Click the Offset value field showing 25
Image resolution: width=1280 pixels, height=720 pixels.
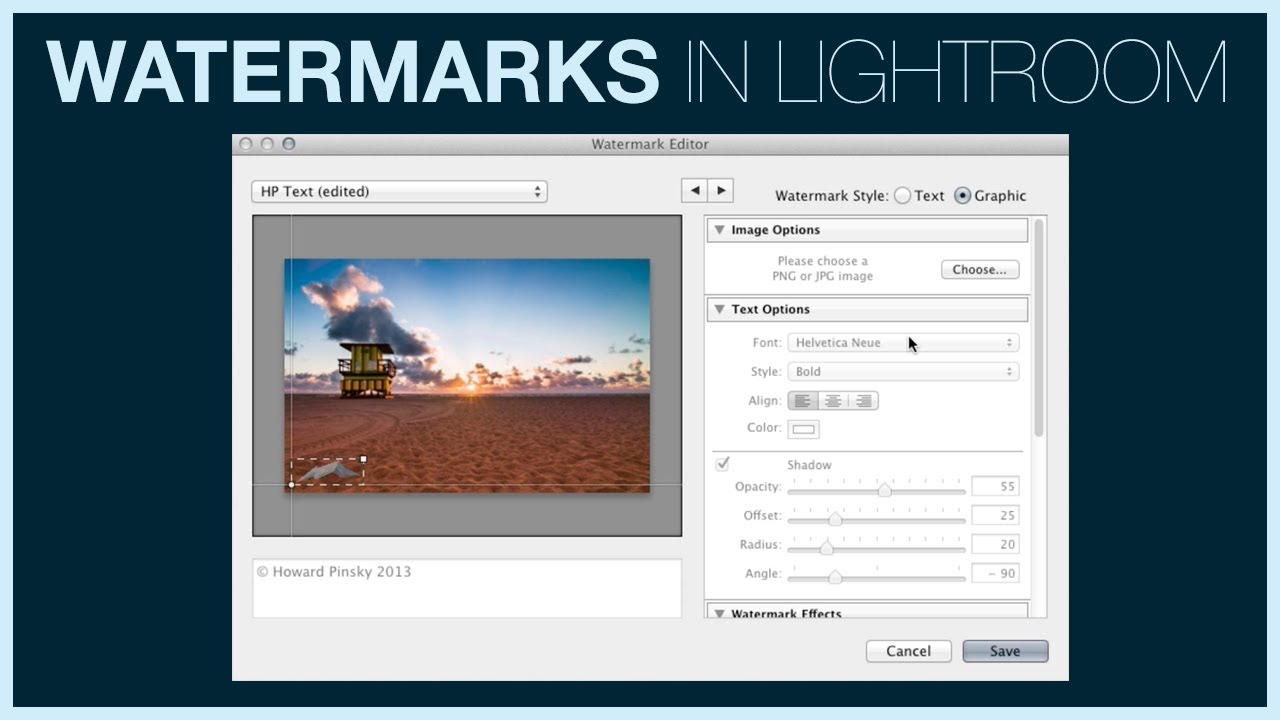click(x=995, y=516)
